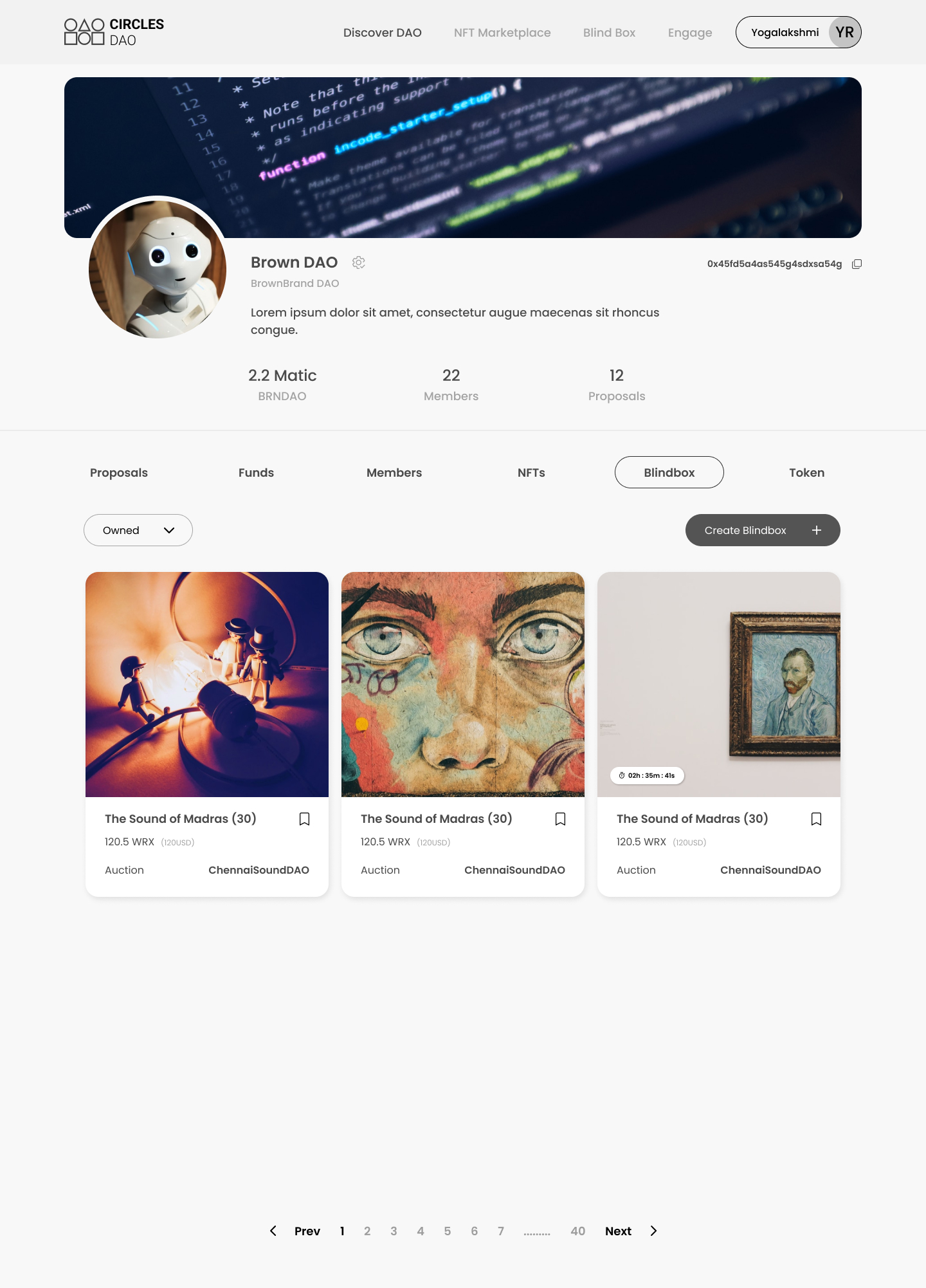The height and width of the screenshot is (1288, 926).
Task: Open the Yogalakshmi account menu
Action: coord(798,32)
